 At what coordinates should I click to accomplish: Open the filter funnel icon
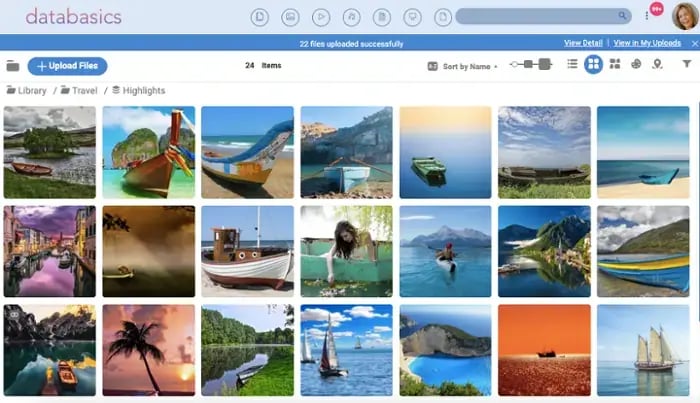tap(686, 64)
